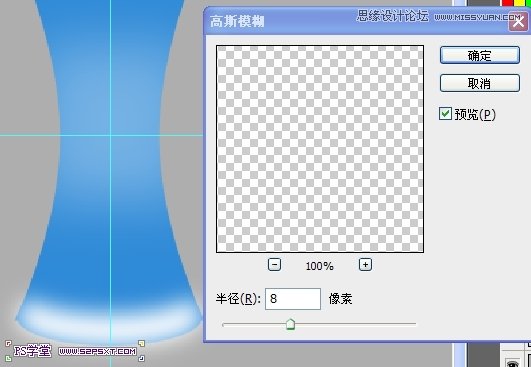Cancel the dialog via 取消
This screenshot has width=531, height=367.
480,83
